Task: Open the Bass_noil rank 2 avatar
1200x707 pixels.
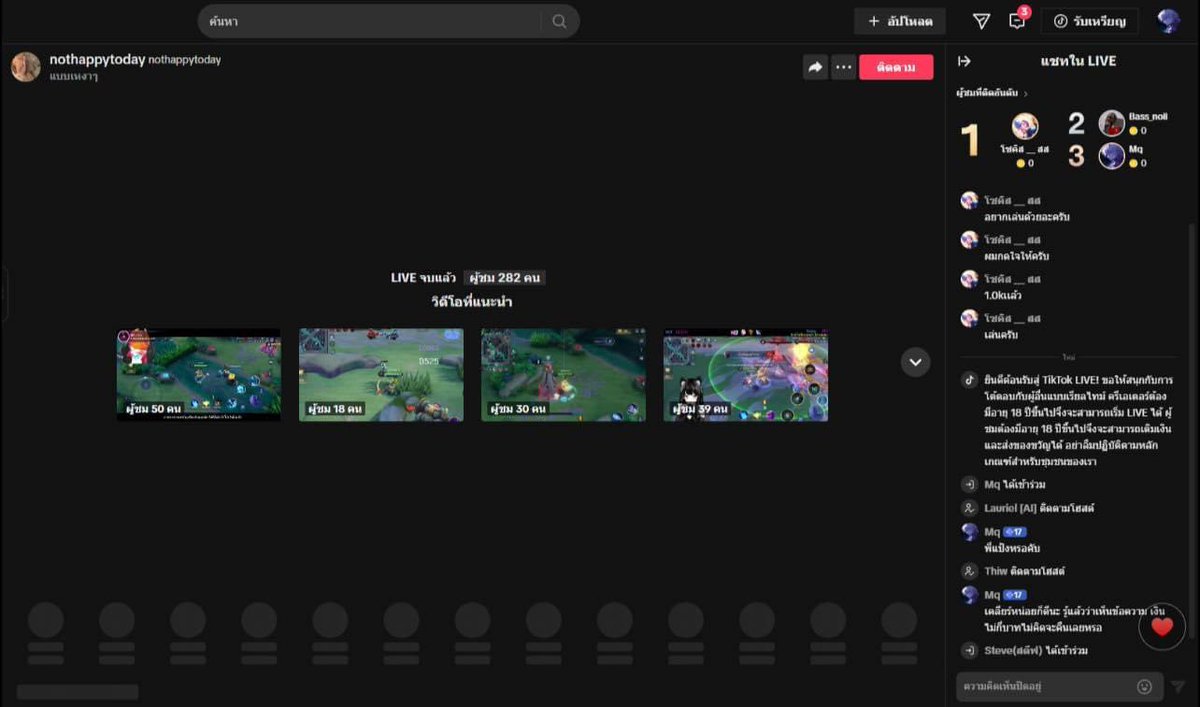Action: [x=1111, y=123]
